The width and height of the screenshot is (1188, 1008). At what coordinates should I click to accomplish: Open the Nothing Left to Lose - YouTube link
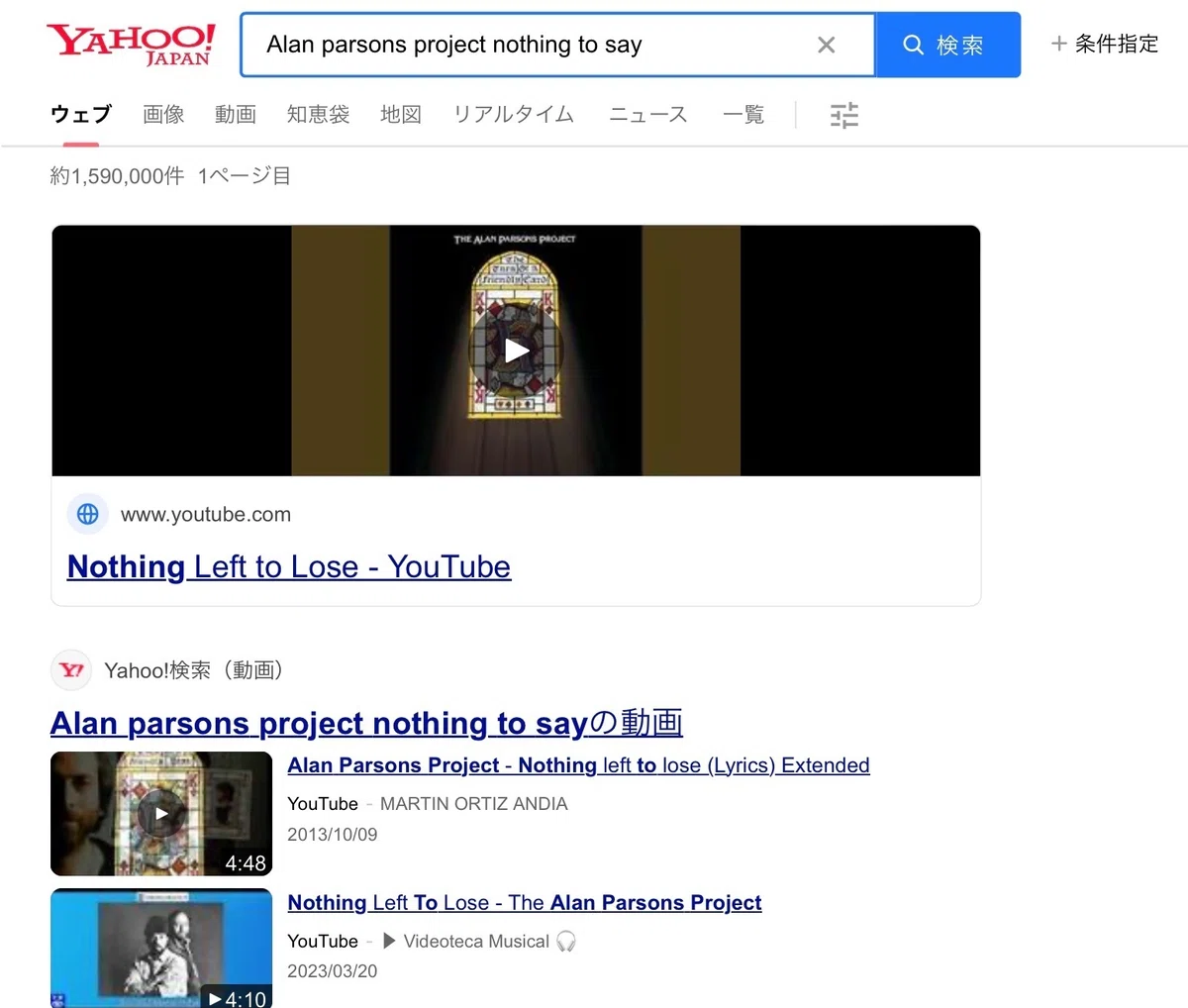click(x=289, y=566)
